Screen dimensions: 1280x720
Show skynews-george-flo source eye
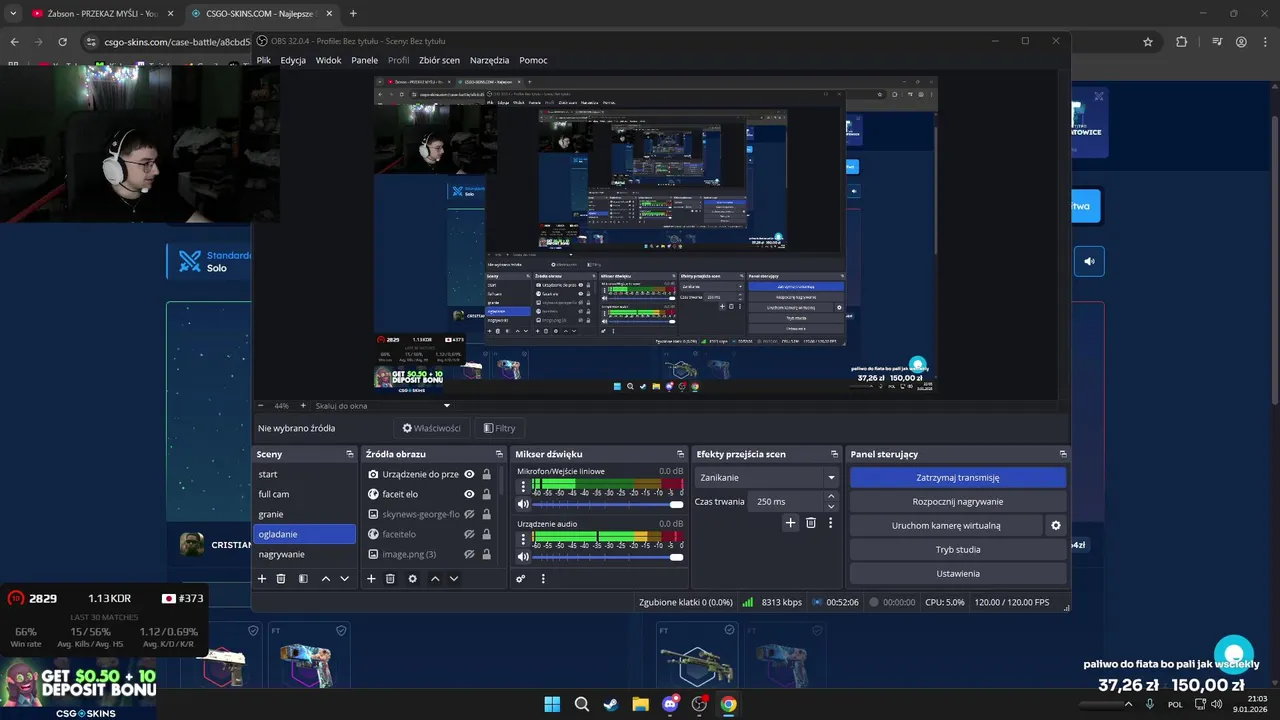coord(469,514)
